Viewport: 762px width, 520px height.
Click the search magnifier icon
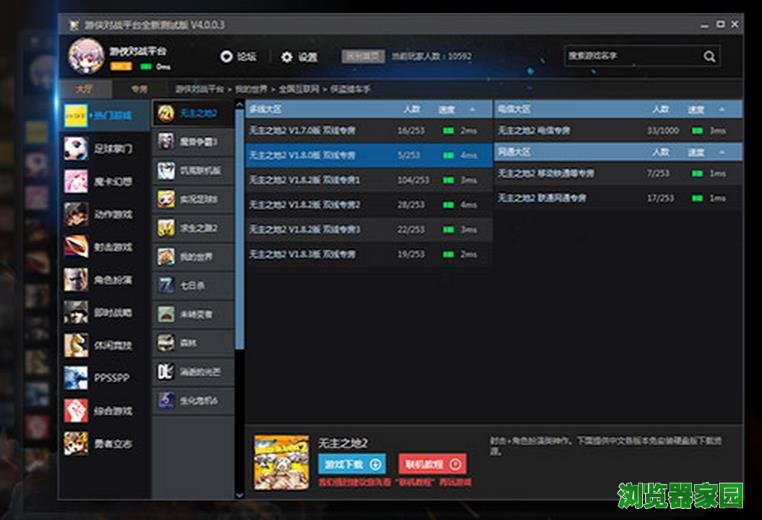(709, 57)
